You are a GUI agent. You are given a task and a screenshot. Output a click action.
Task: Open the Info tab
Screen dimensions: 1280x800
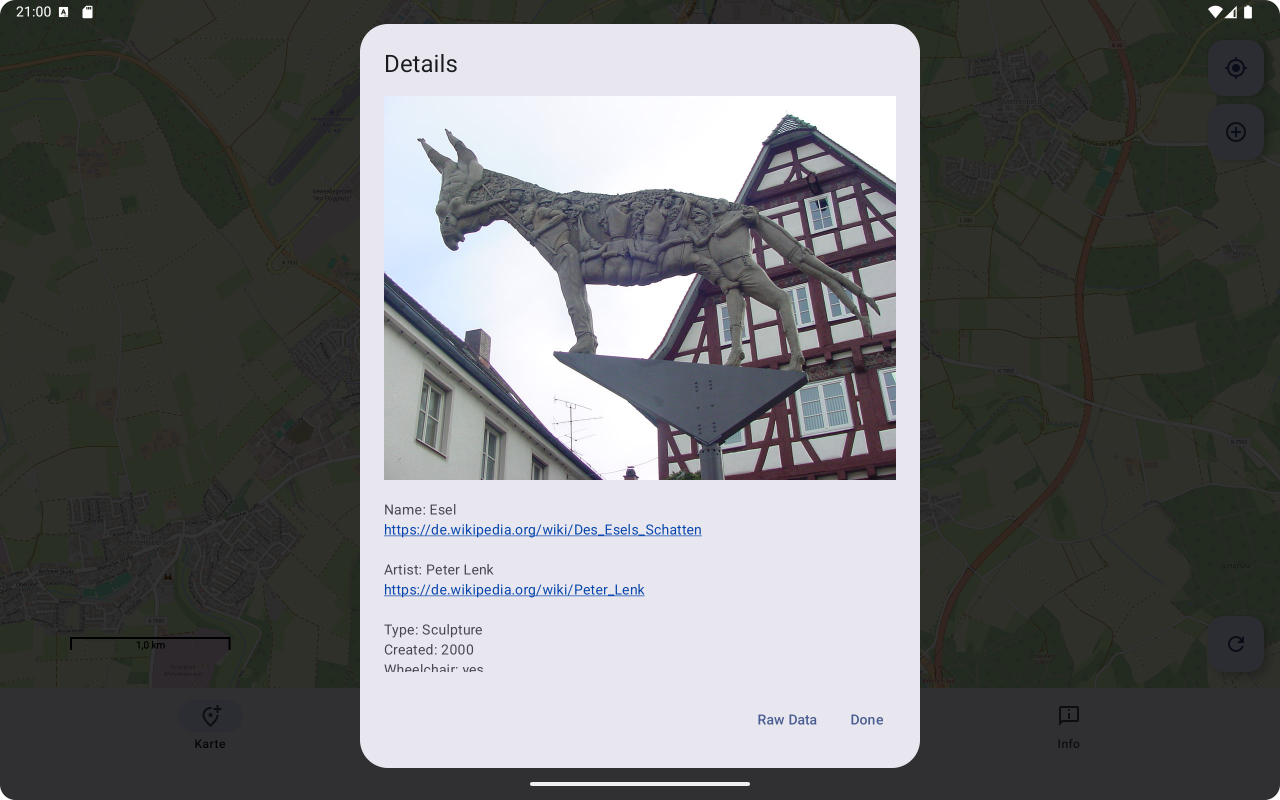[1068, 726]
